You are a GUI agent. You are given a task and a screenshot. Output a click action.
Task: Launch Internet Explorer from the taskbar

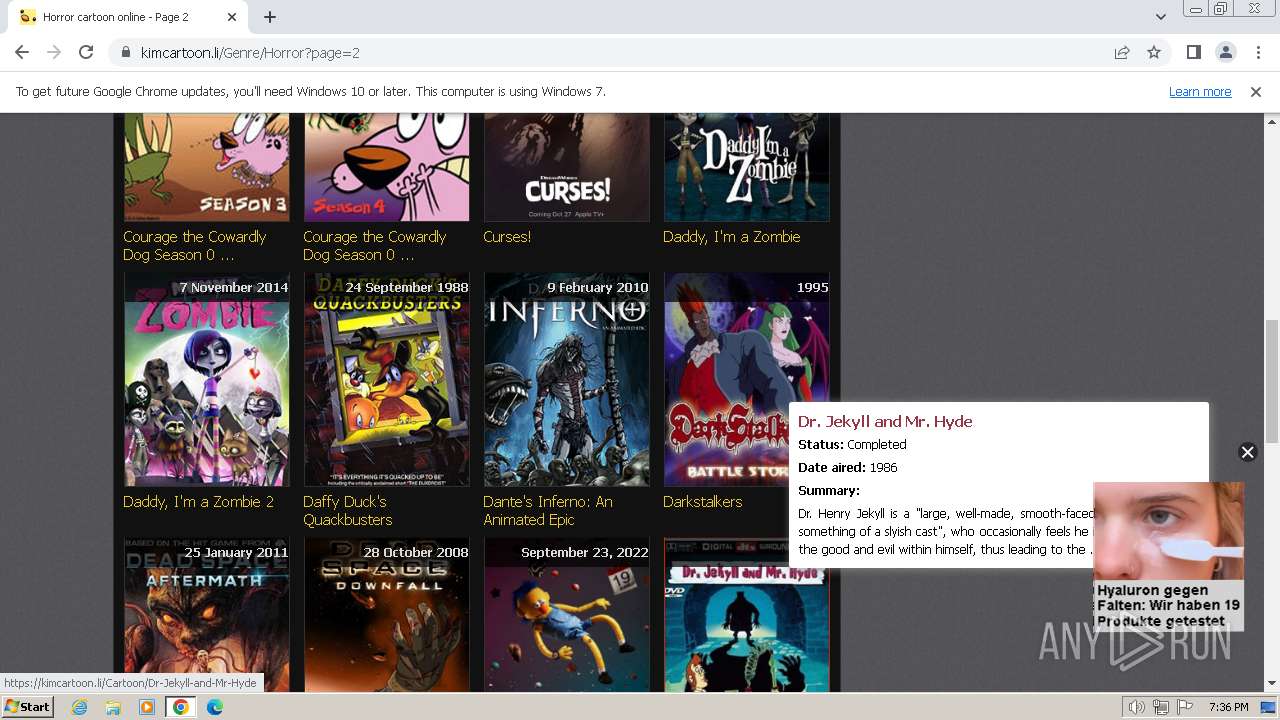click(x=79, y=707)
